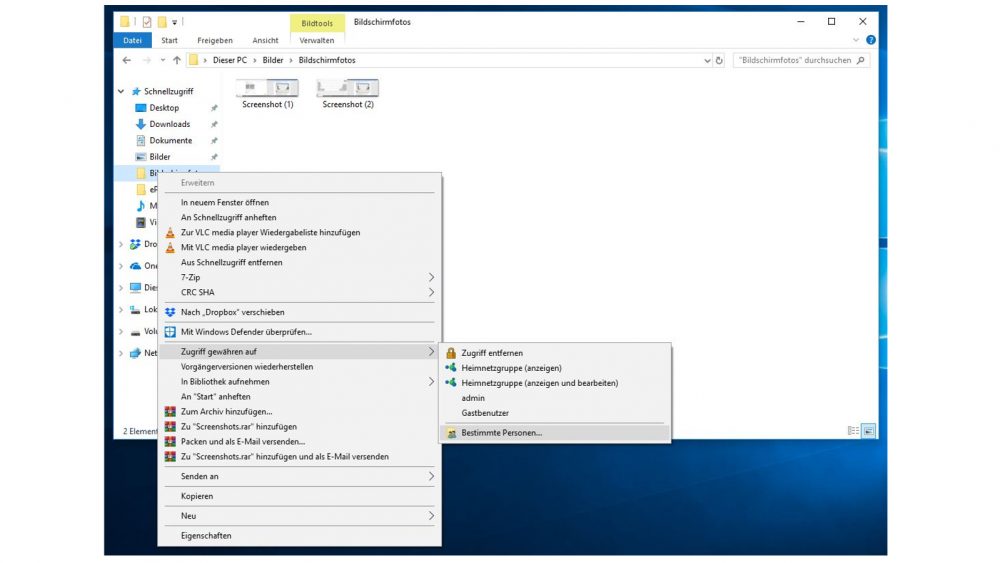This screenshot has width=1000, height=563.
Task: Open the Datei tab
Action: pyautogui.click(x=133, y=40)
